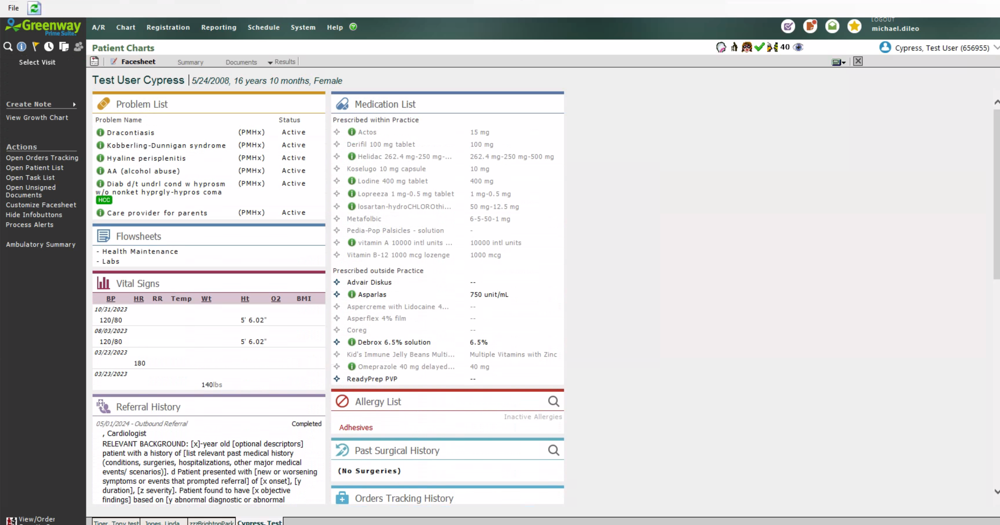The height and width of the screenshot is (525, 1000).
Task: Click the green refresh icon beside File
Action: point(35,8)
